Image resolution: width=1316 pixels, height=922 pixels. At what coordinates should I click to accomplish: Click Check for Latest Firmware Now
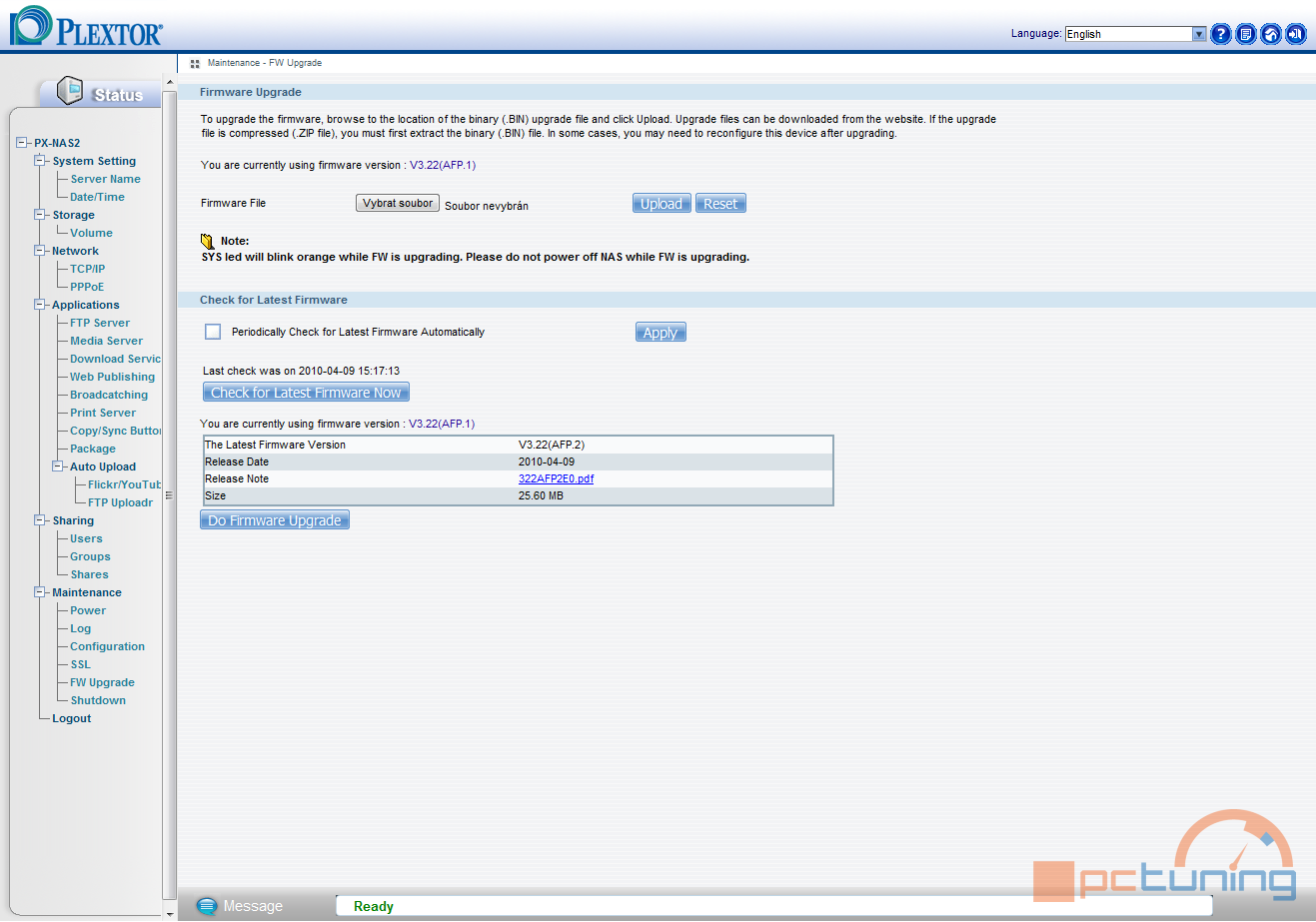pyautogui.click(x=306, y=393)
